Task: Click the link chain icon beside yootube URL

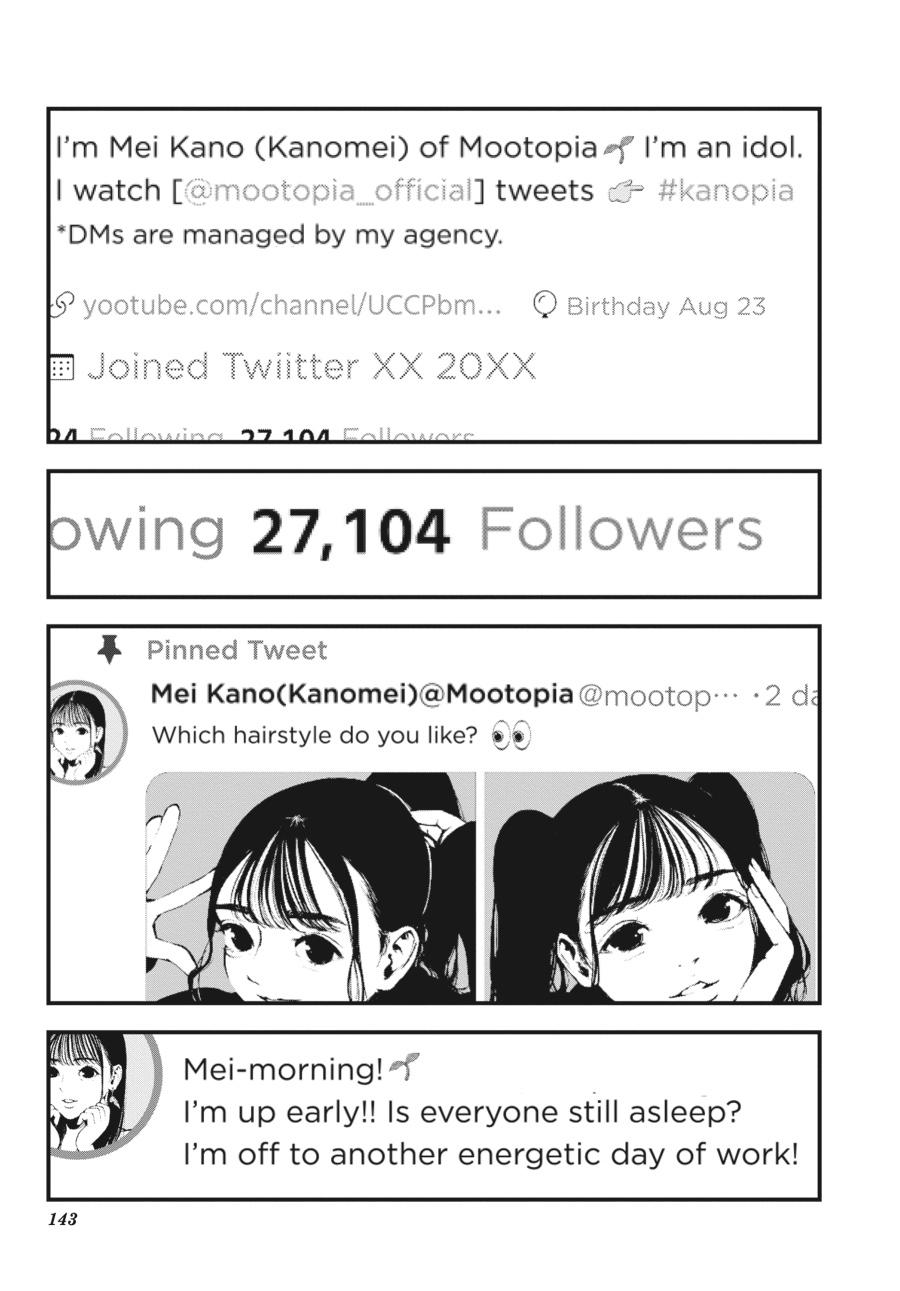Action: (61, 304)
